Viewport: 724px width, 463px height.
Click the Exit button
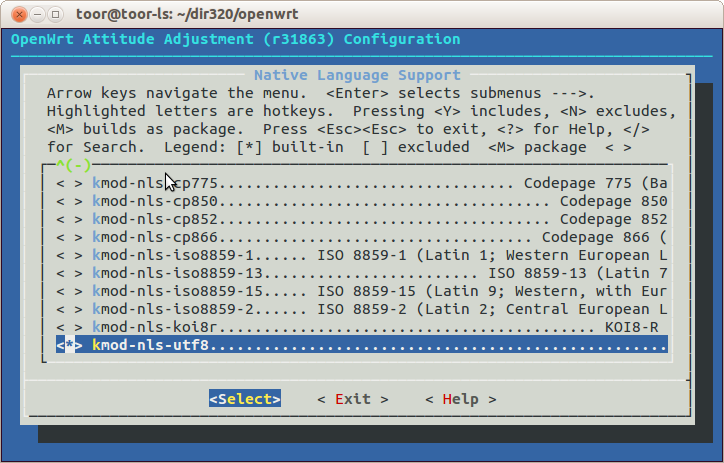pos(353,399)
